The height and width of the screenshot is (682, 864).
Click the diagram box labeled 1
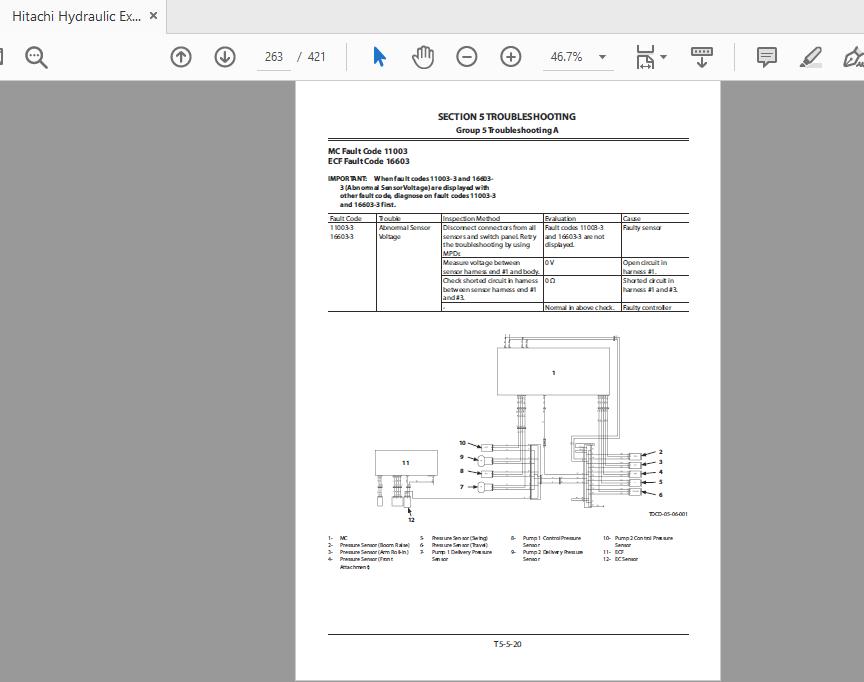click(x=553, y=371)
